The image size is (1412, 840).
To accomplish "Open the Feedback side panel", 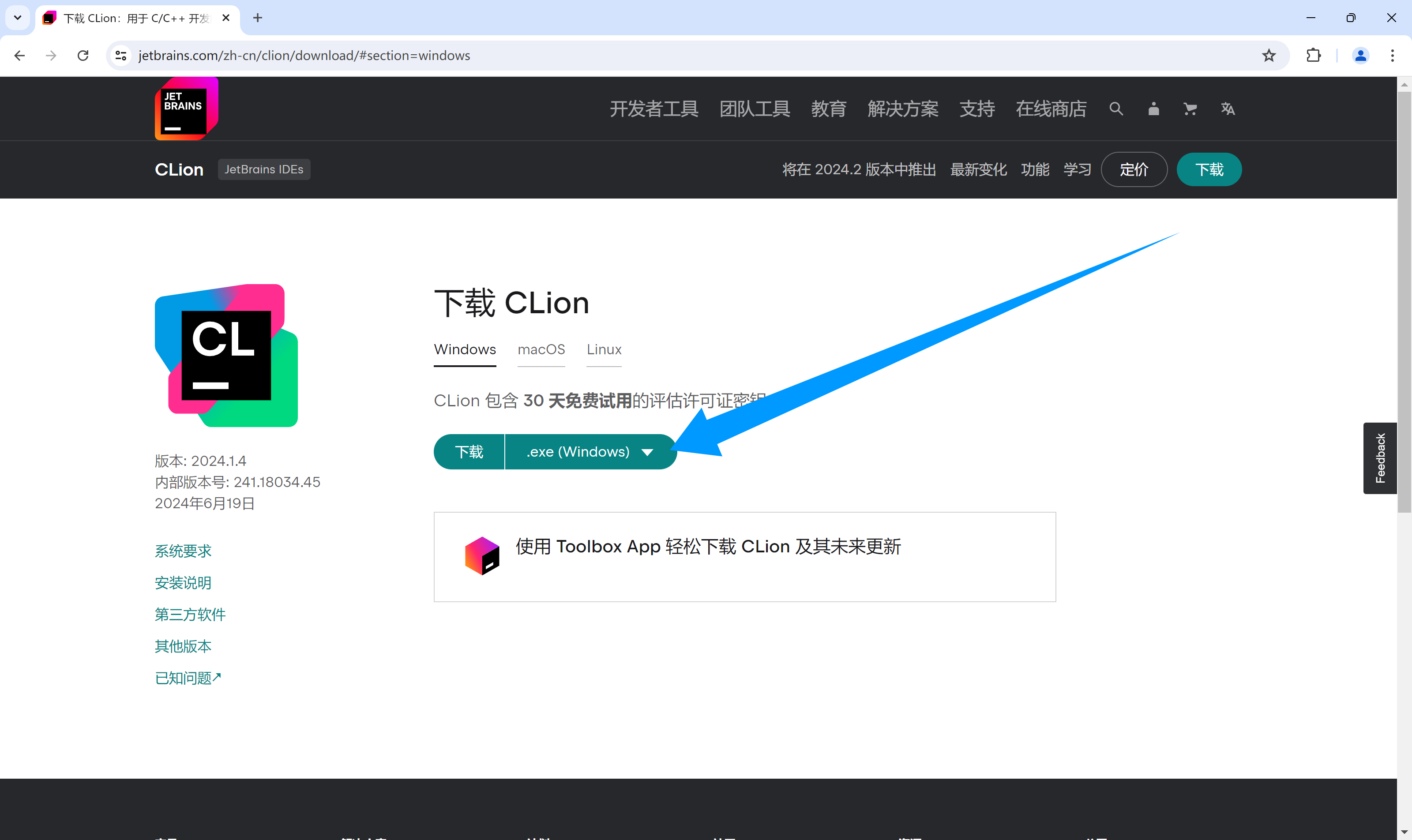I will coord(1380,458).
